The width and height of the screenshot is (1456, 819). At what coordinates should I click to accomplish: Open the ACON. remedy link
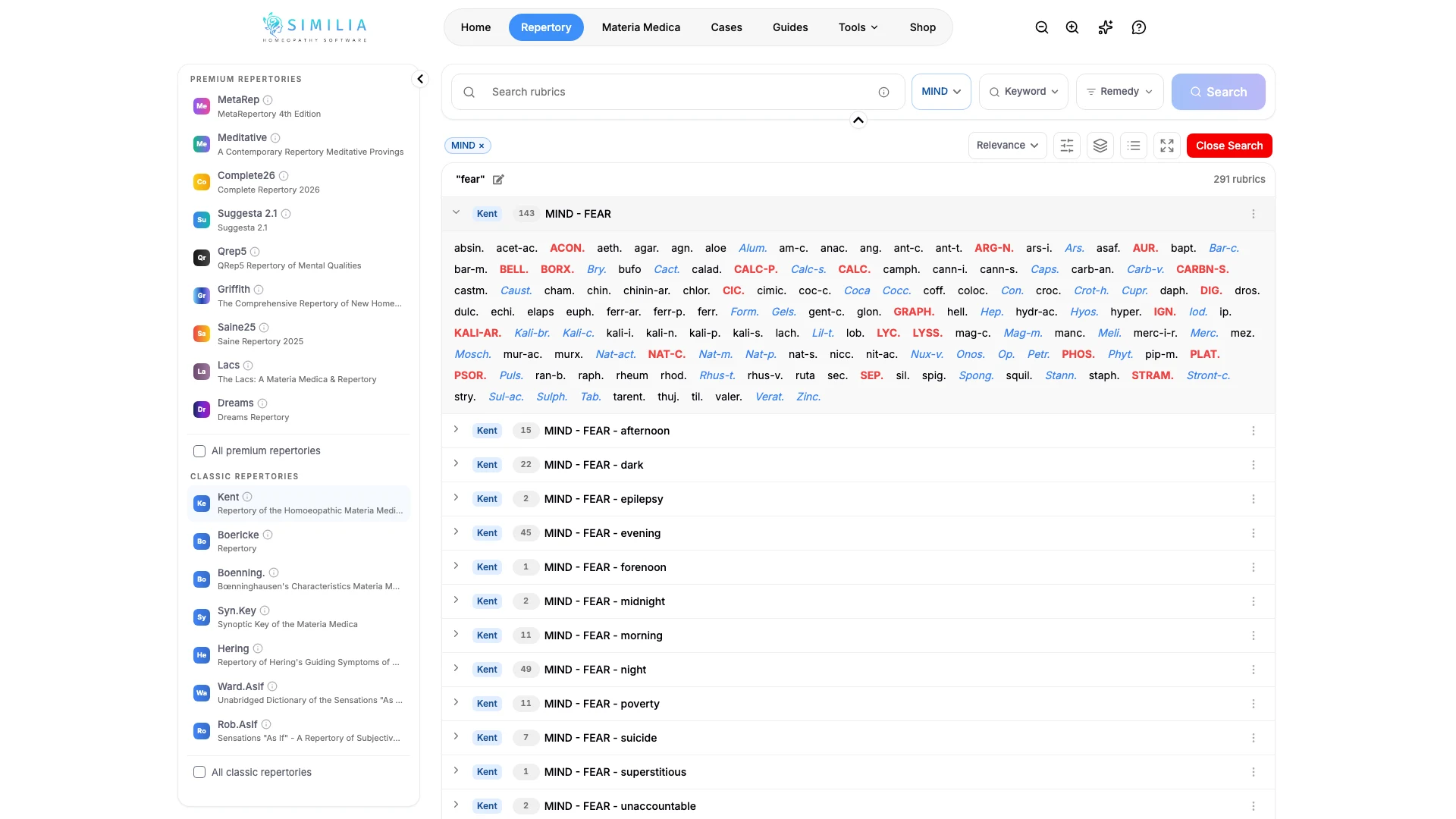[x=567, y=249]
